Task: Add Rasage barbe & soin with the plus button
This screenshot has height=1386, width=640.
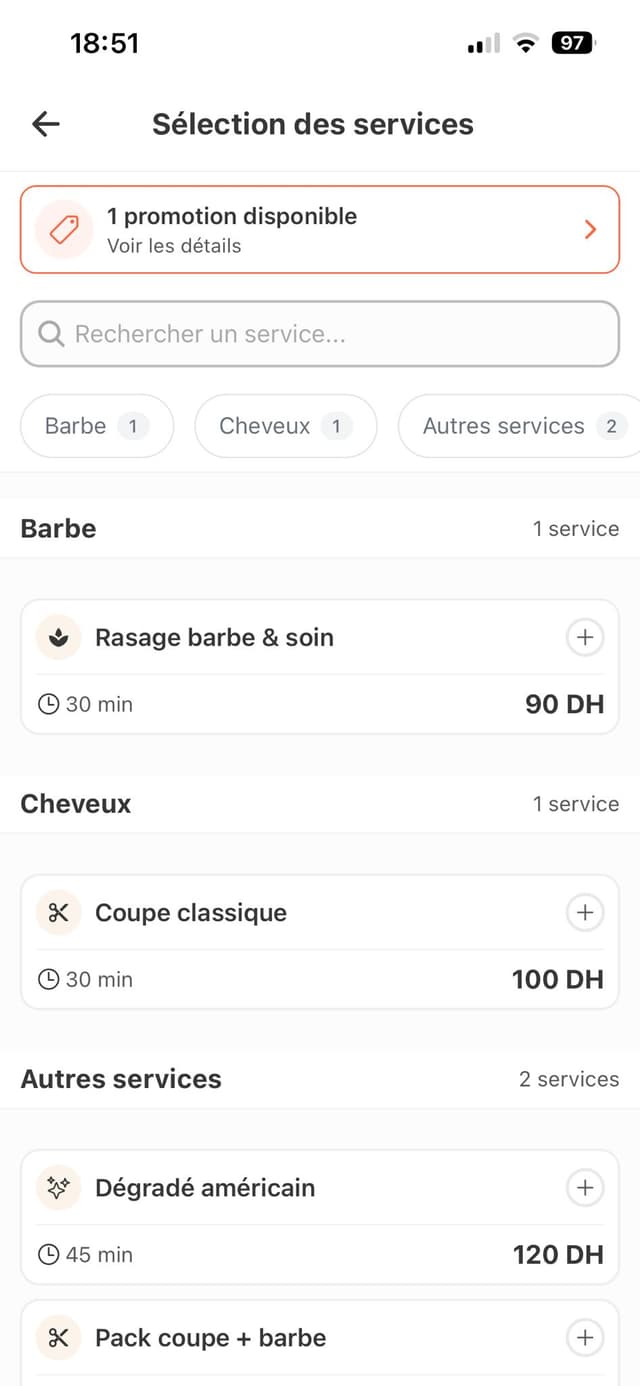Action: pyautogui.click(x=585, y=637)
